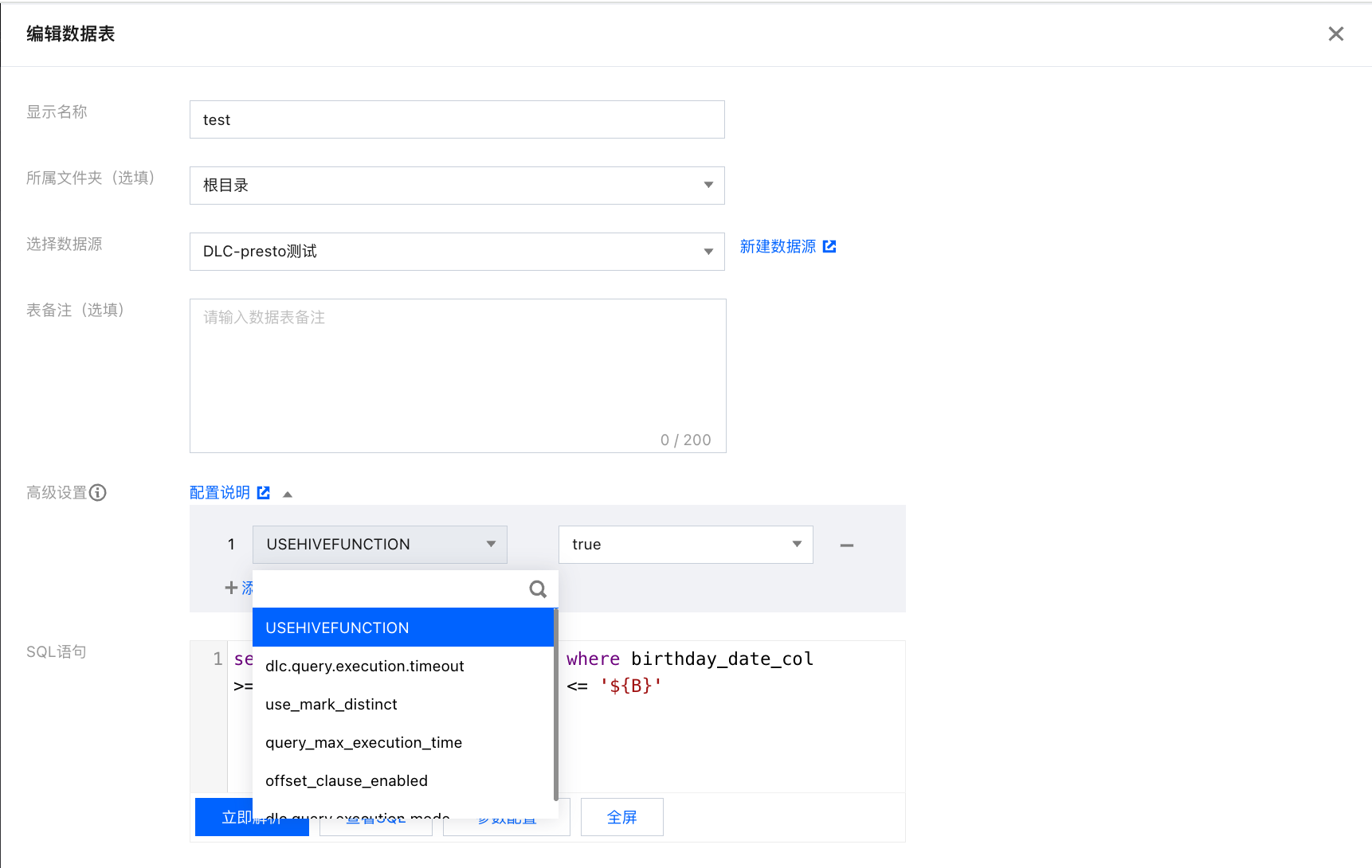Expand the USEHIVEFUNCTION parameter dropdown
The height and width of the screenshot is (868, 1372).
click(x=379, y=545)
